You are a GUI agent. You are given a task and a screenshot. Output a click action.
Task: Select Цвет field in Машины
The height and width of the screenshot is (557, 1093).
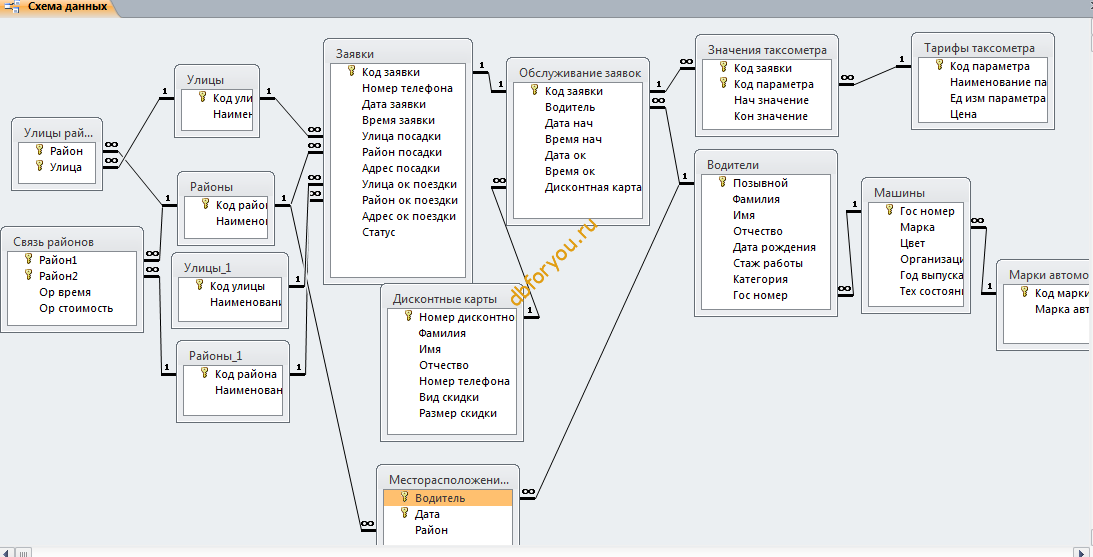click(916, 243)
